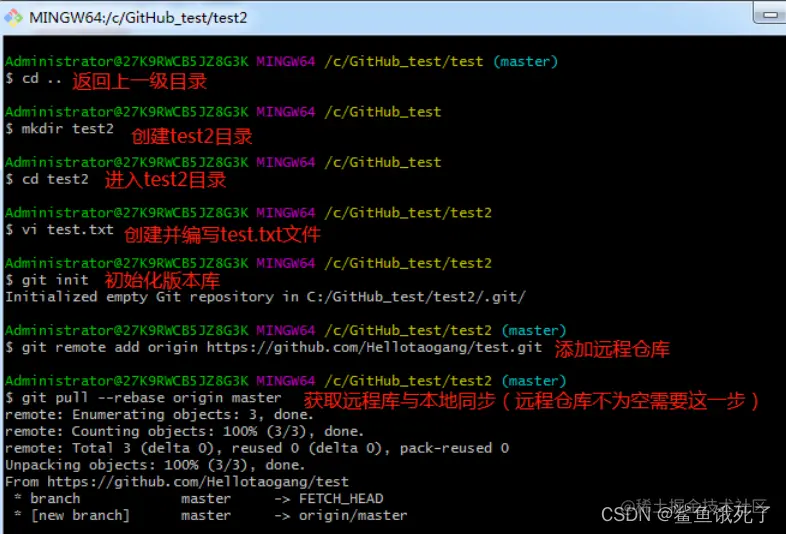Click the red note 创建并编写test.txt文件

(x=222, y=234)
